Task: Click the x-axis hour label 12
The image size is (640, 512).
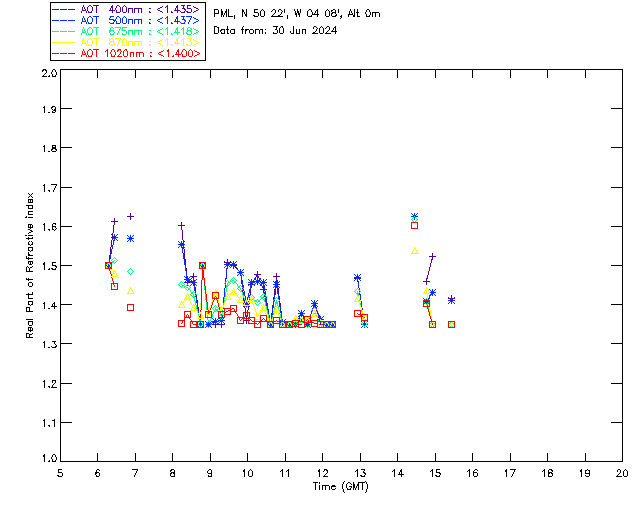Action: [322, 473]
